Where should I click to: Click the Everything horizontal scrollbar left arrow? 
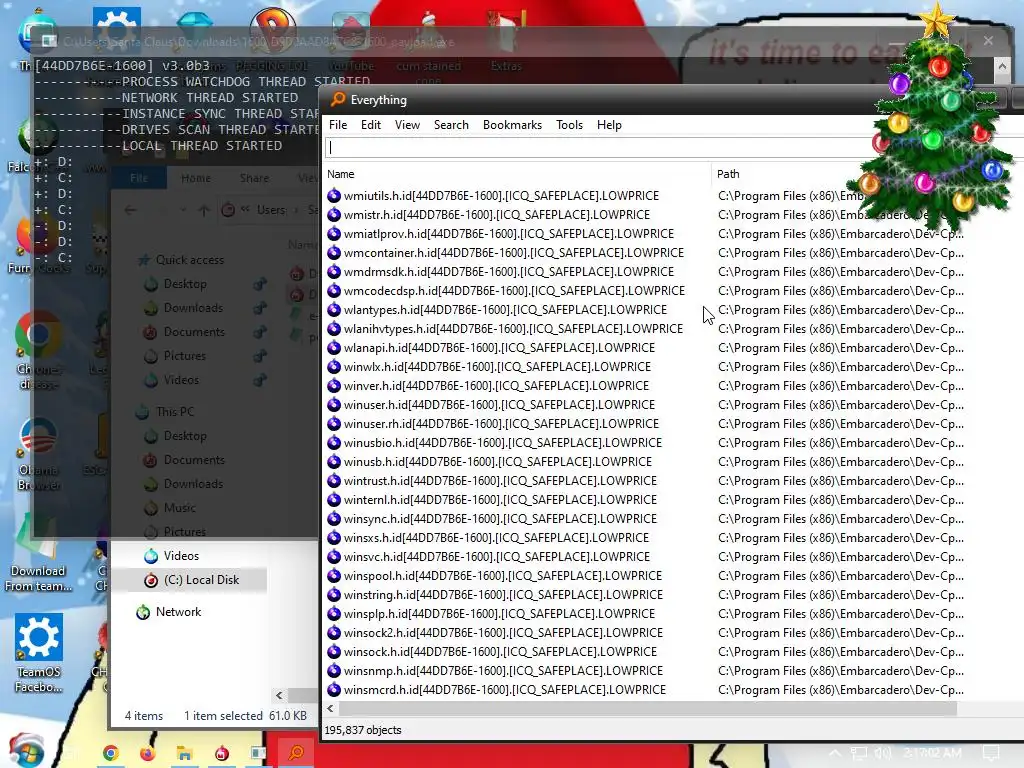click(x=330, y=708)
